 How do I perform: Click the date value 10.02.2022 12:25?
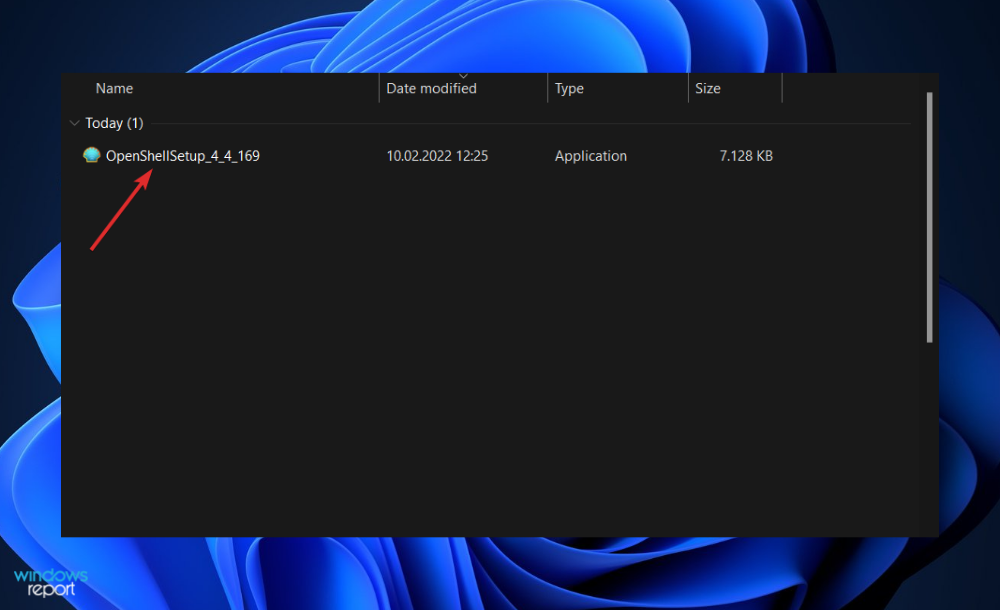pos(437,155)
